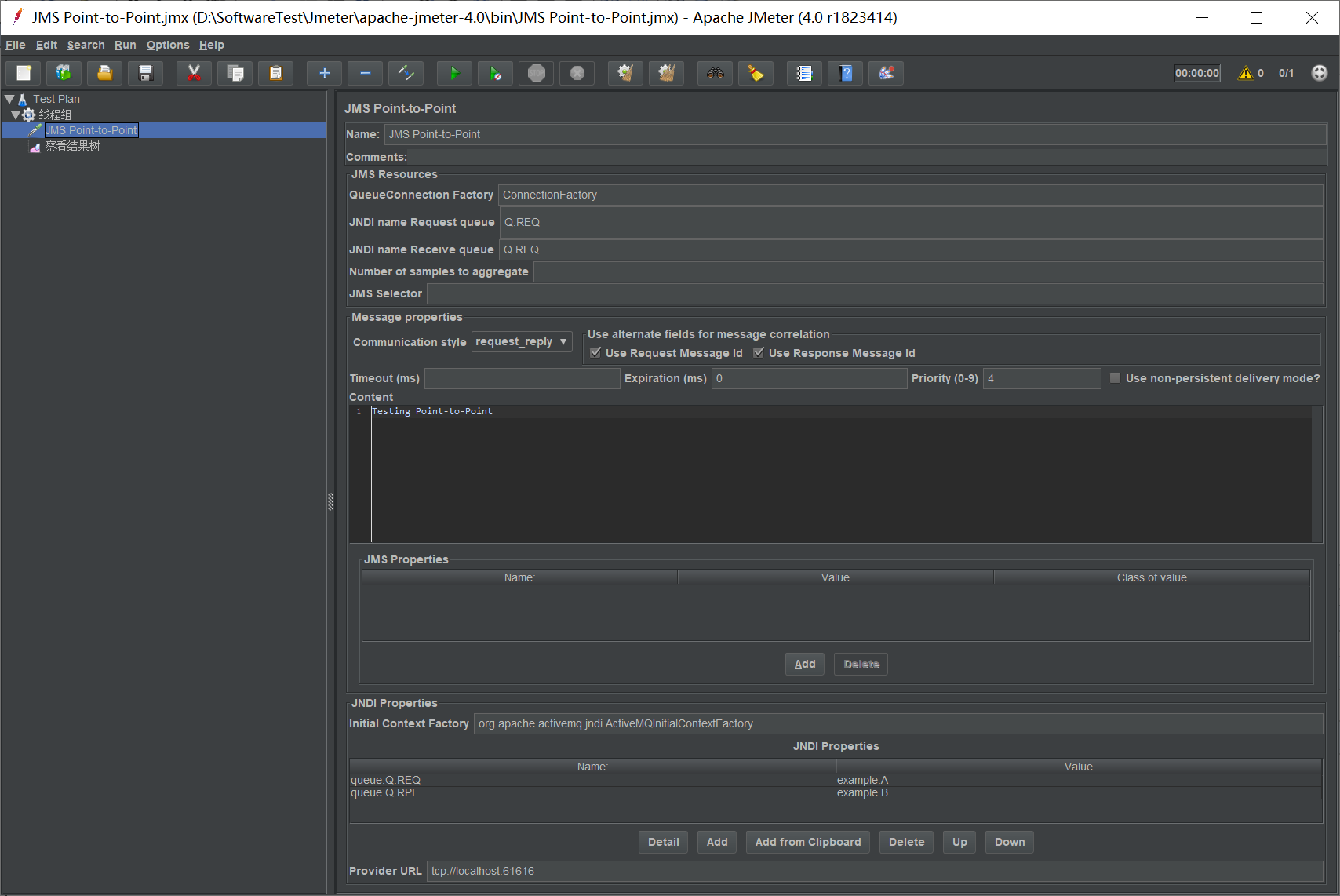The height and width of the screenshot is (896, 1340).
Task: Click Add from Clipboard button
Action: 808,842
